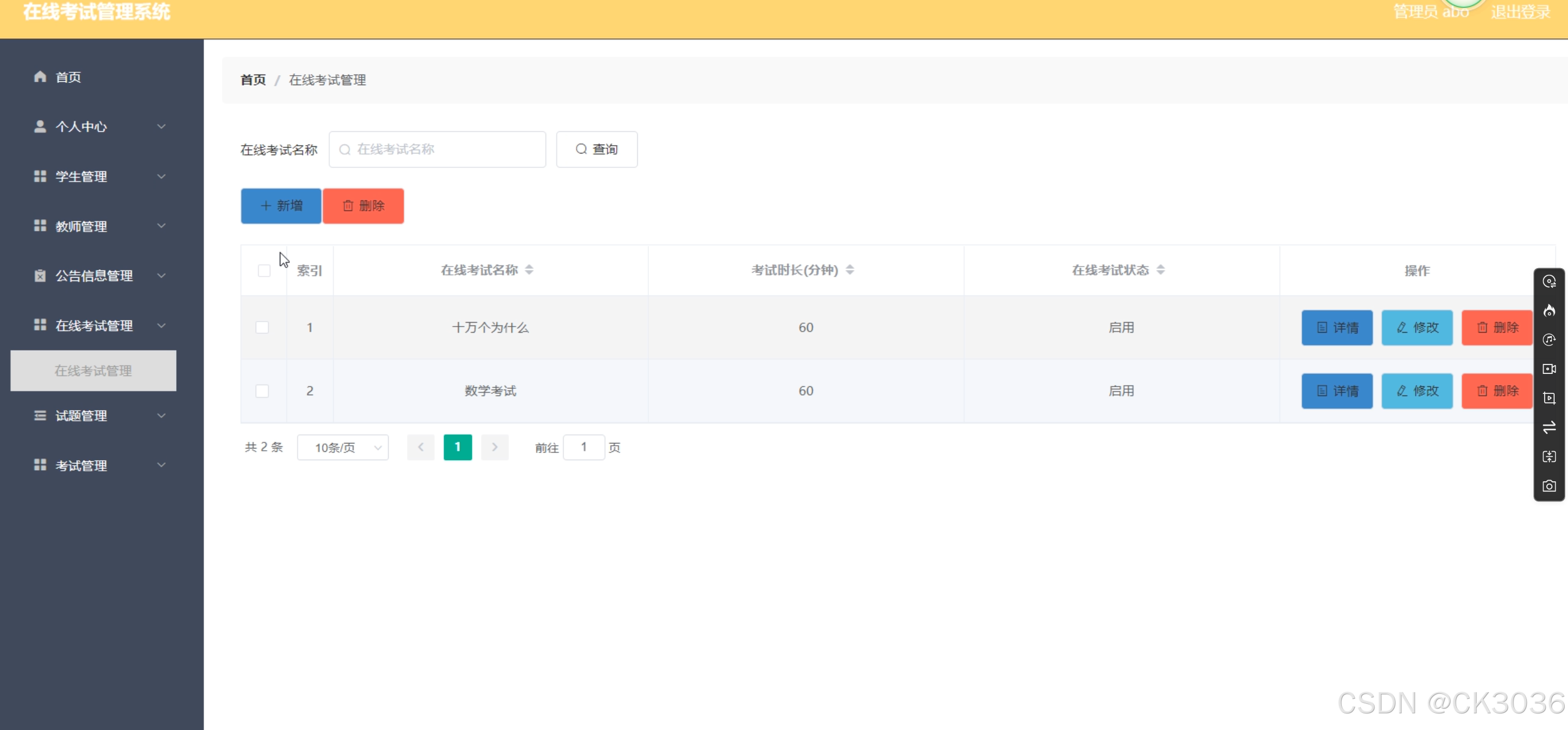Click the crop video play icon
Viewport: 1568px width, 730px height.
(1549, 398)
